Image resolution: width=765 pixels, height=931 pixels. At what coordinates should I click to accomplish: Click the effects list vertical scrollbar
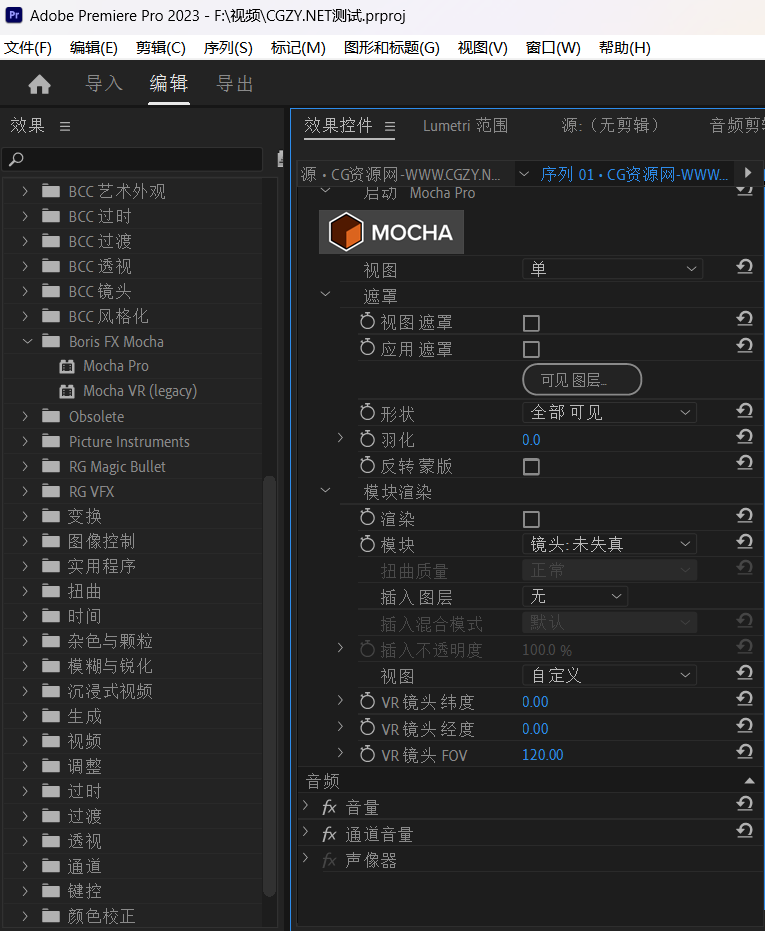[x=269, y=686]
